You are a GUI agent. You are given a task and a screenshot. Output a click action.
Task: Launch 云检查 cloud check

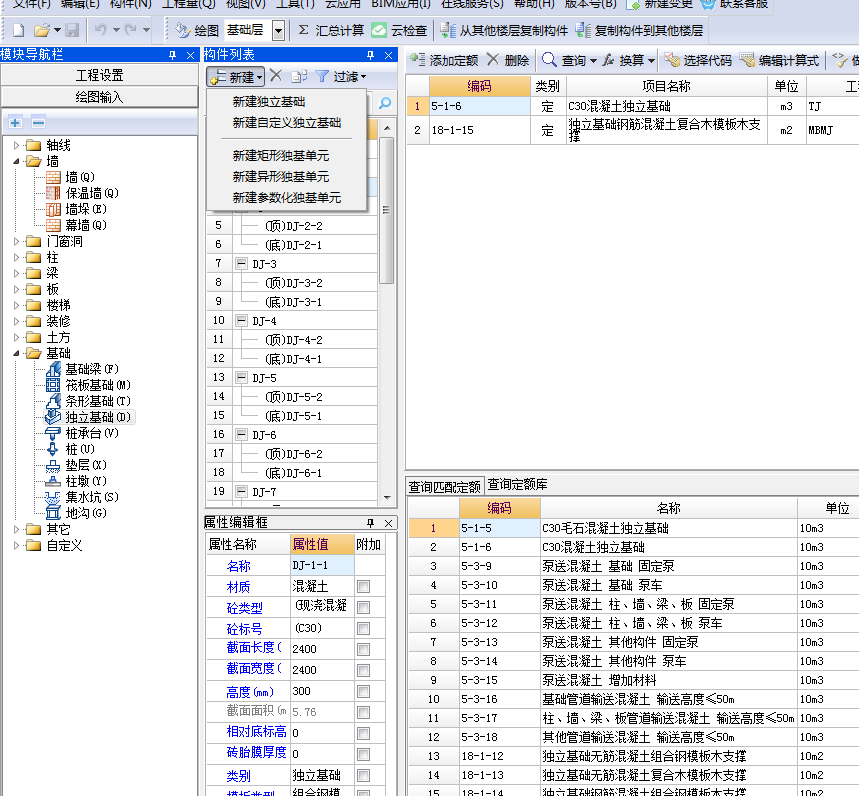point(399,31)
